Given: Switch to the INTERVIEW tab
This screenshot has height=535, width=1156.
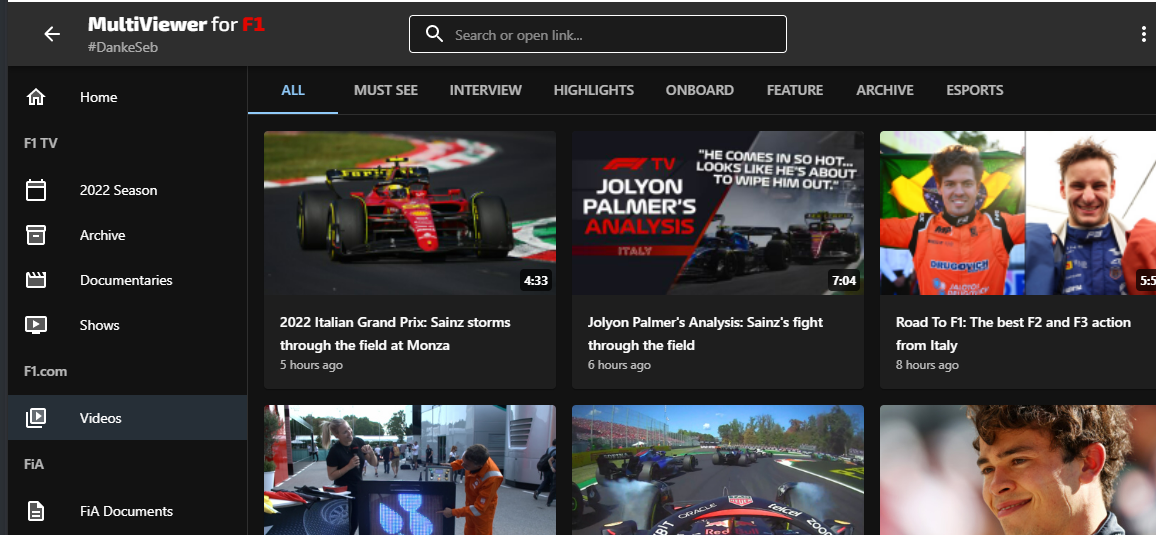Looking at the screenshot, I should coord(486,90).
